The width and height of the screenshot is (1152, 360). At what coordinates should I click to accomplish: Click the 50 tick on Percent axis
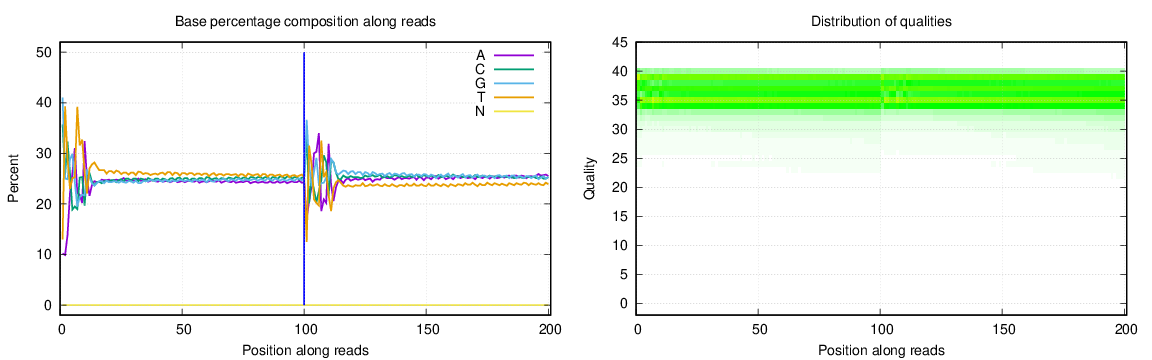coord(46,52)
